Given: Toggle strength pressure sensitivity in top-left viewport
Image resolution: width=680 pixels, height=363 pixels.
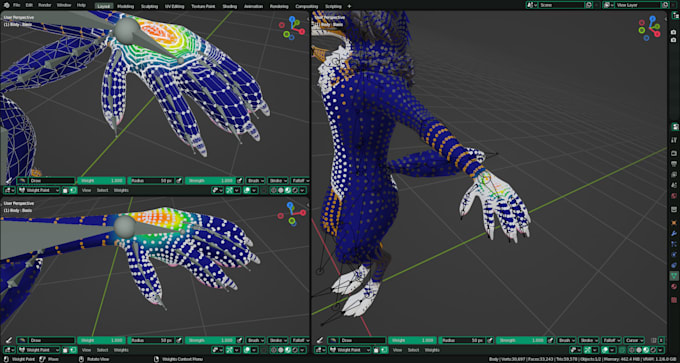Looking at the screenshot, I should 239,180.
